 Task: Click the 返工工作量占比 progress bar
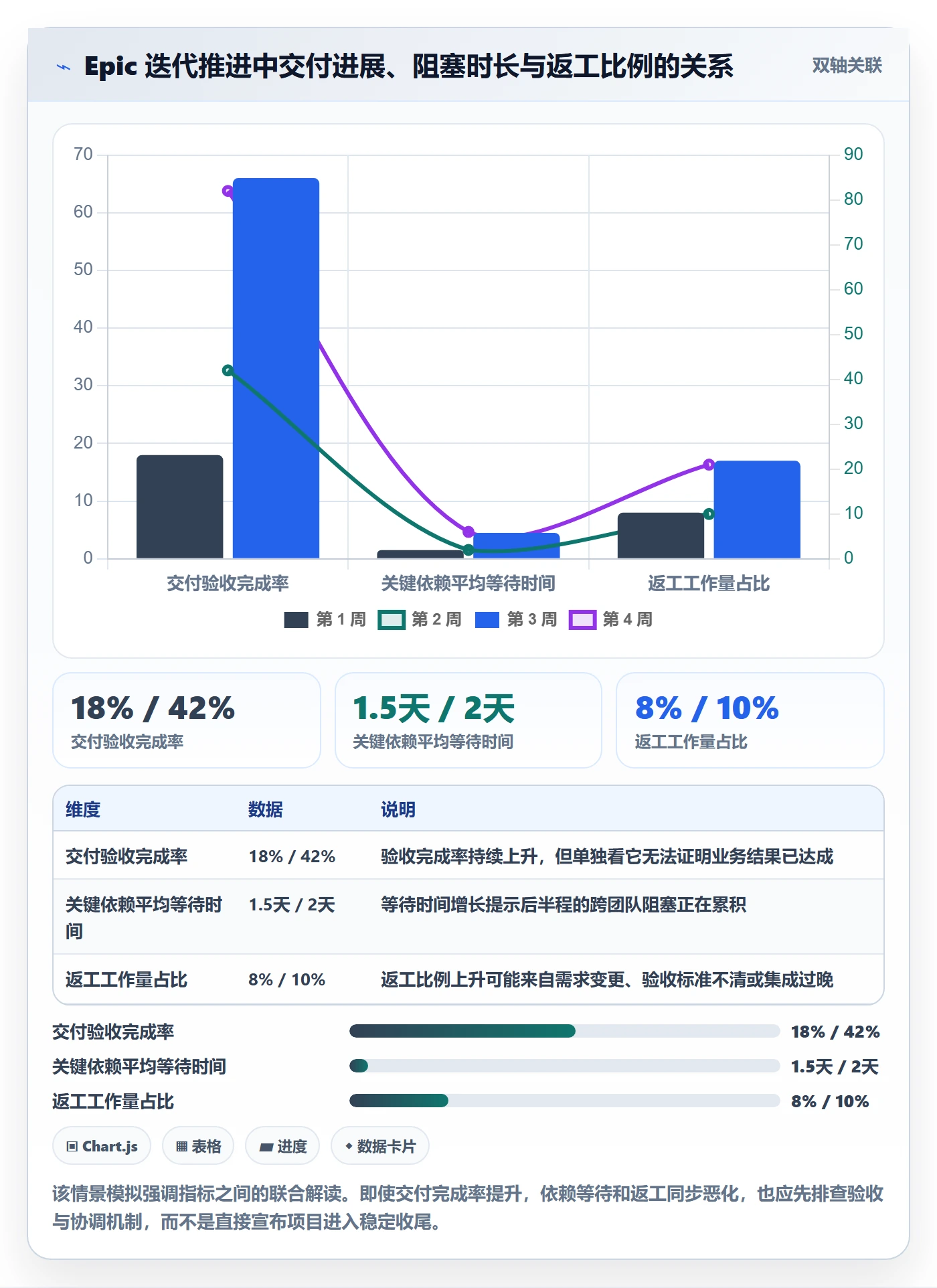pos(564,1101)
